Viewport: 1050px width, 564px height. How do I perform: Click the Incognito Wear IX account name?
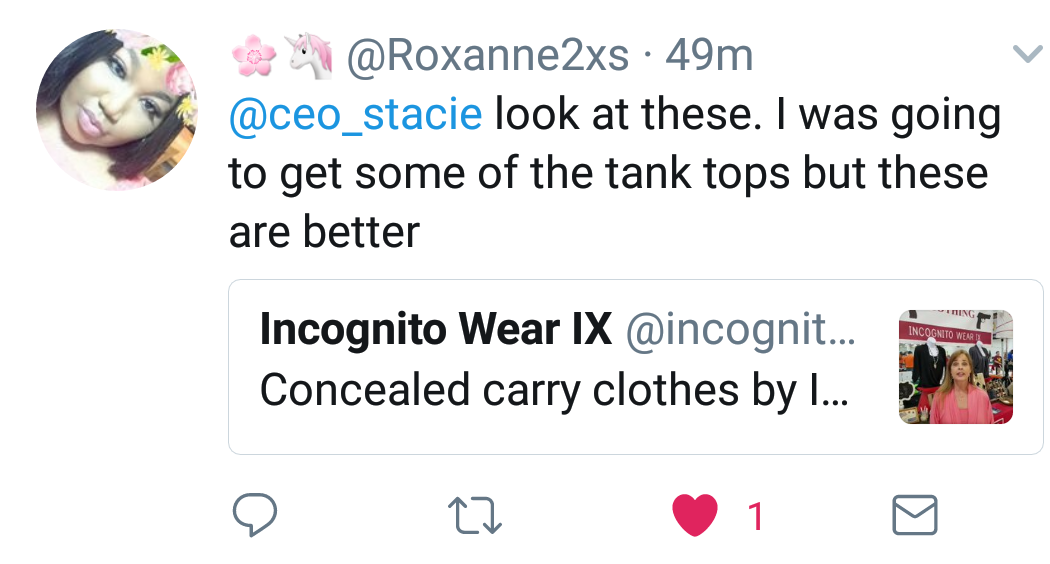tap(435, 330)
